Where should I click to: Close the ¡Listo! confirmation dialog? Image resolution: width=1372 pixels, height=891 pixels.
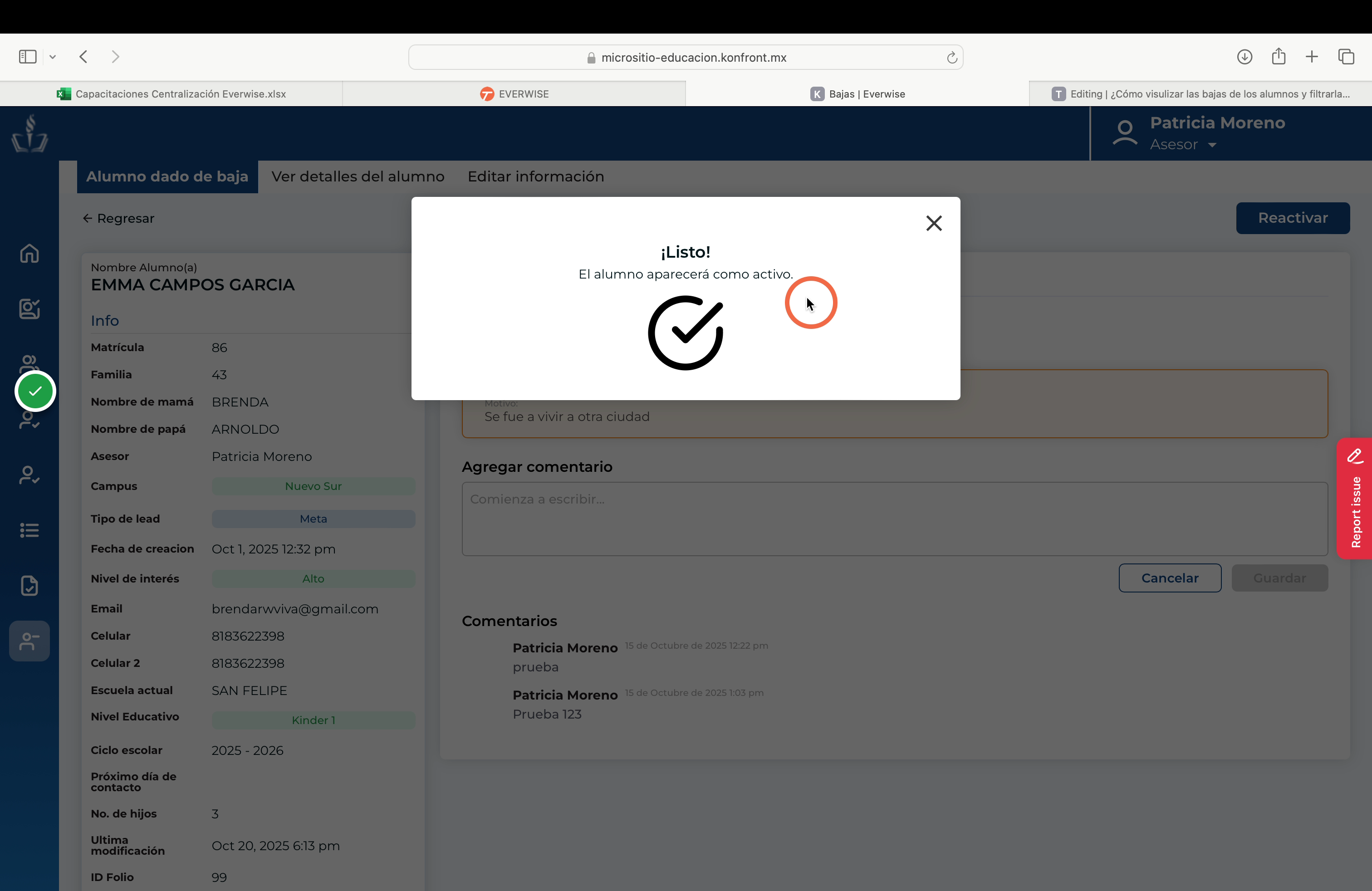point(934,223)
